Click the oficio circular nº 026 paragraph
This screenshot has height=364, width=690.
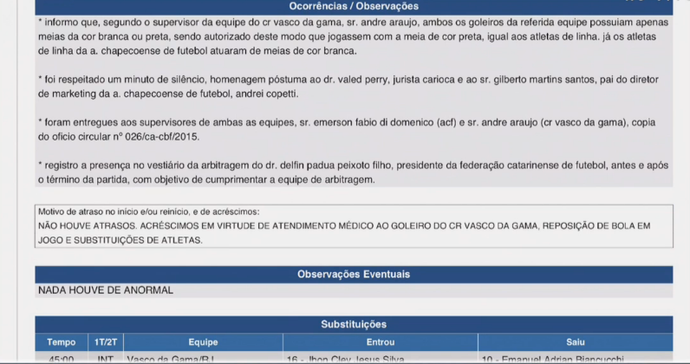pos(347,129)
